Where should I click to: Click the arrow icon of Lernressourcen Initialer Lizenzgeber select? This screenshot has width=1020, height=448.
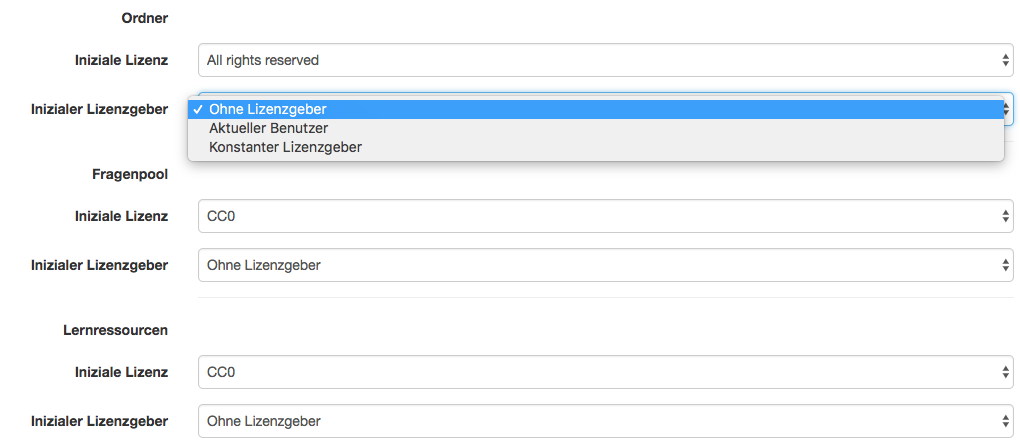coord(1006,421)
